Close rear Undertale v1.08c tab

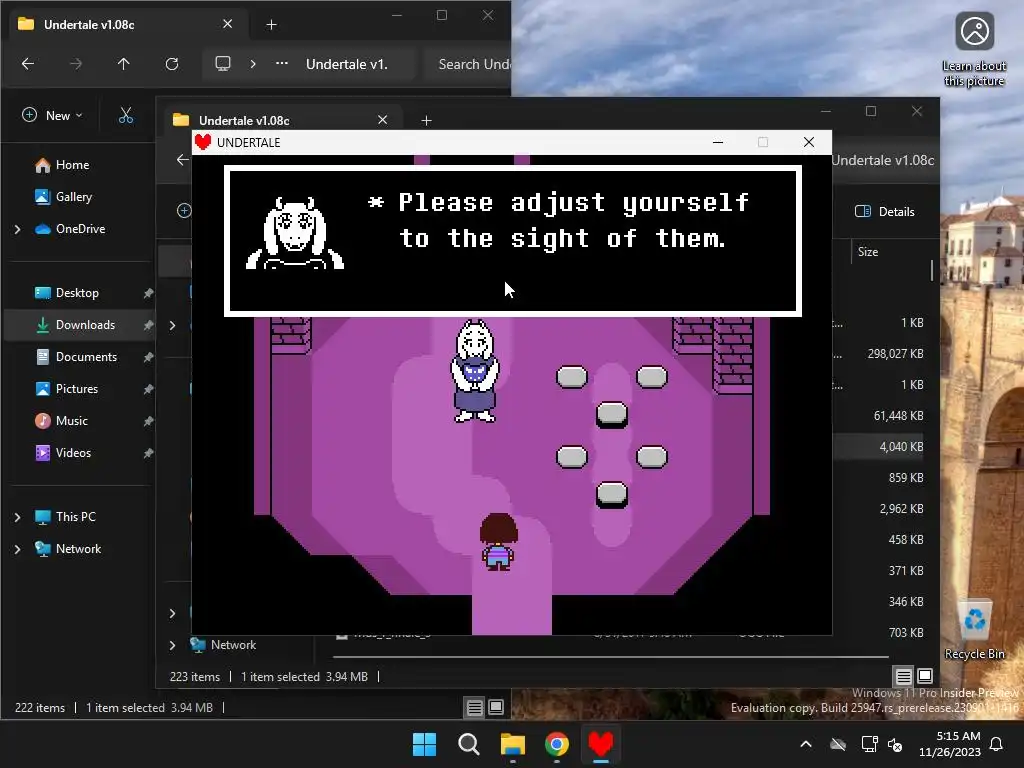[x=227, y=24]
